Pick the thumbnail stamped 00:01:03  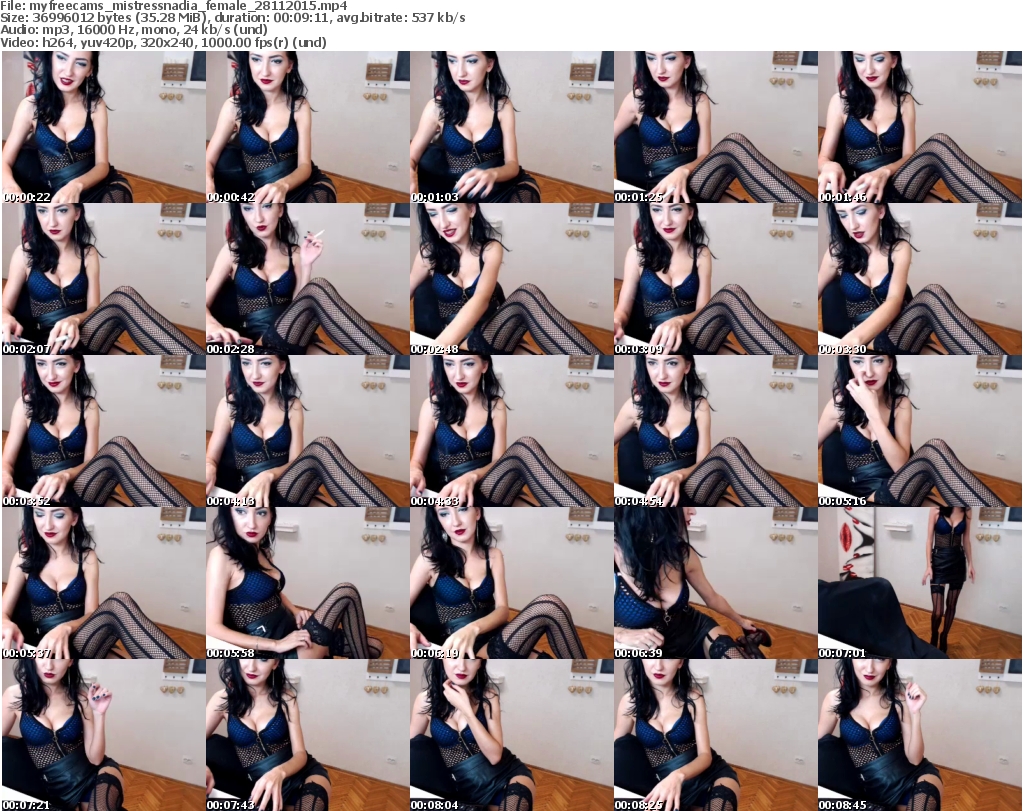pyautogui.click(x=511, y=127)
